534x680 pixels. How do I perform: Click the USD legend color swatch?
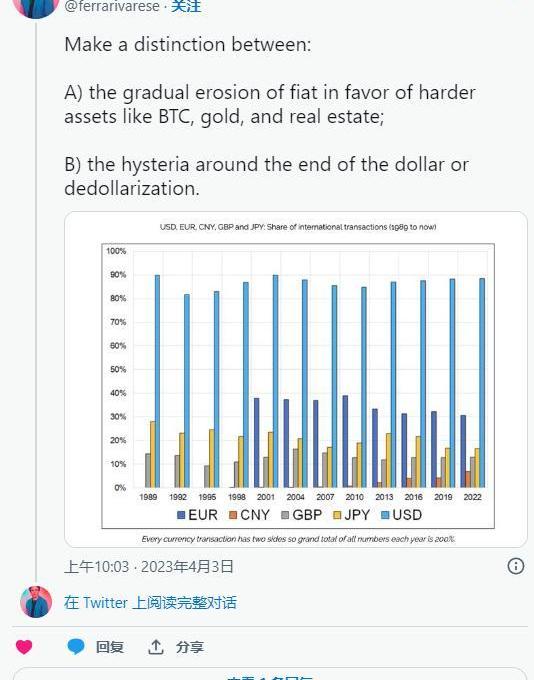[x=385, y=515]
